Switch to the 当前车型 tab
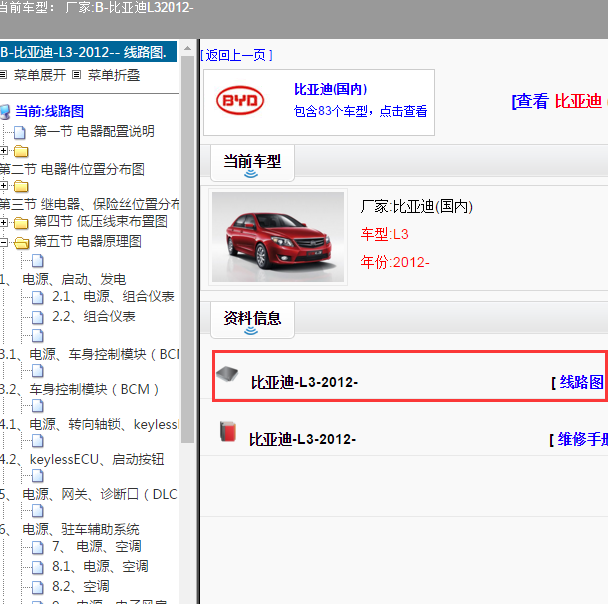The image size is (608, 604). coord(252,163)
